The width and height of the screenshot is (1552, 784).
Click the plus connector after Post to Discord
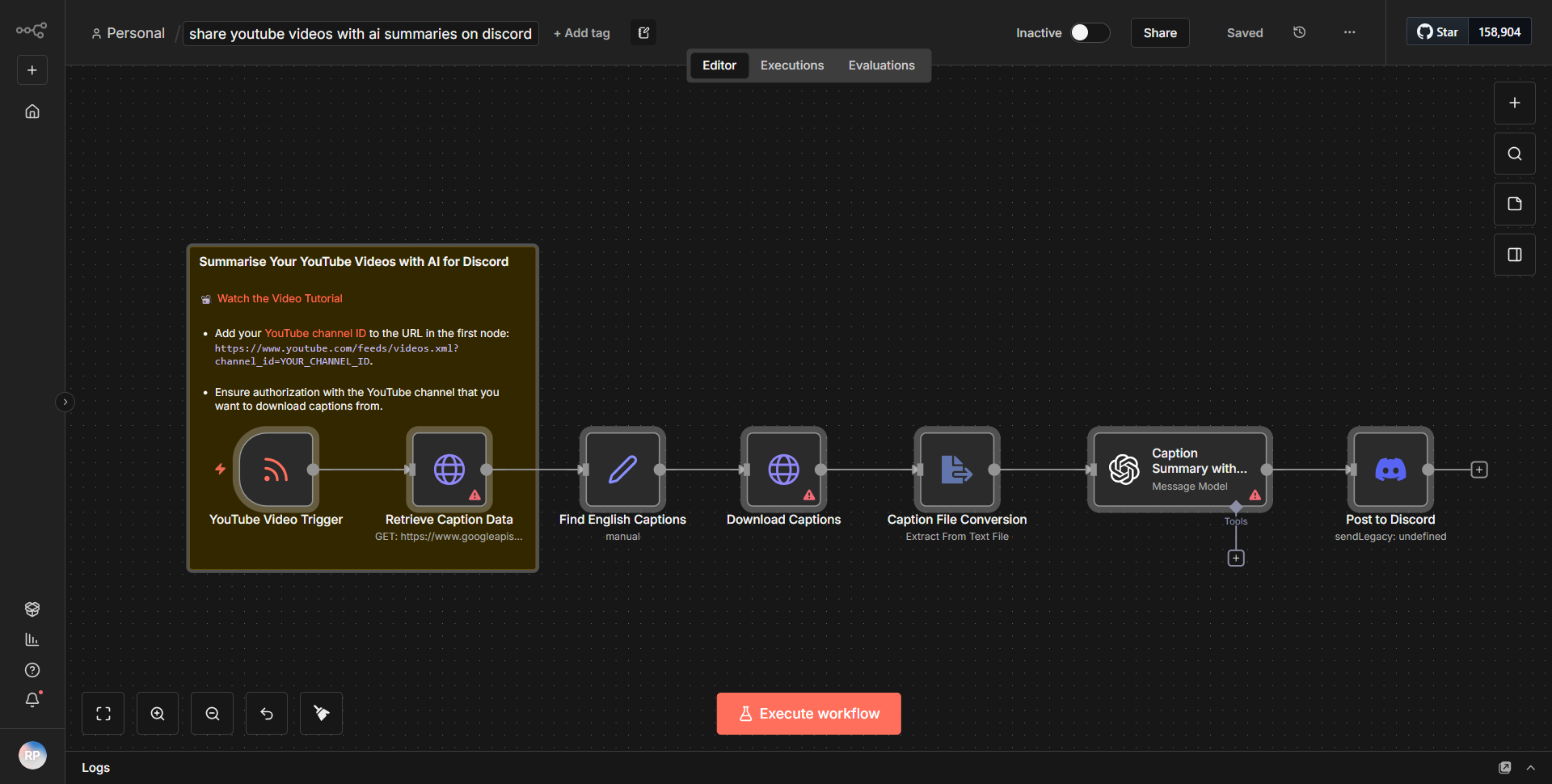(1479, 470)
